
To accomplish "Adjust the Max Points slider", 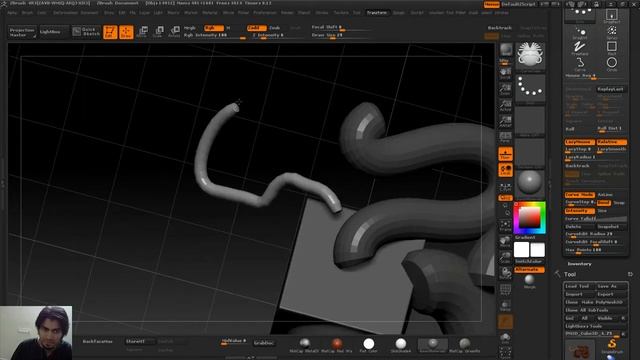I will (x=596, y=250).
